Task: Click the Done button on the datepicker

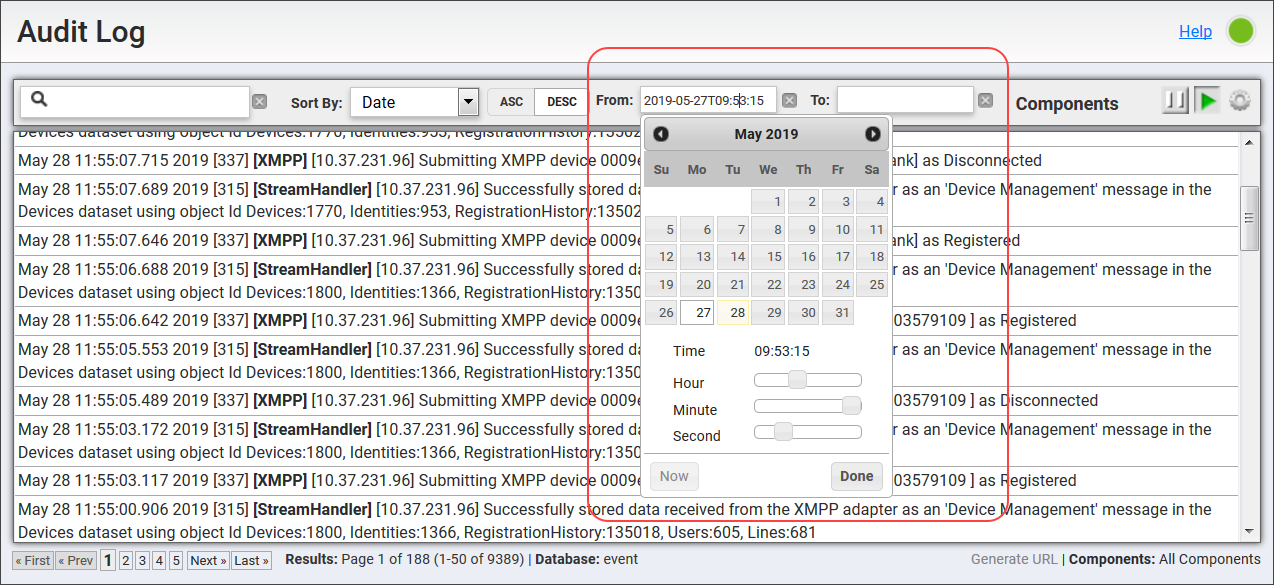Action: pyautogui.click(x=856, y=476)
